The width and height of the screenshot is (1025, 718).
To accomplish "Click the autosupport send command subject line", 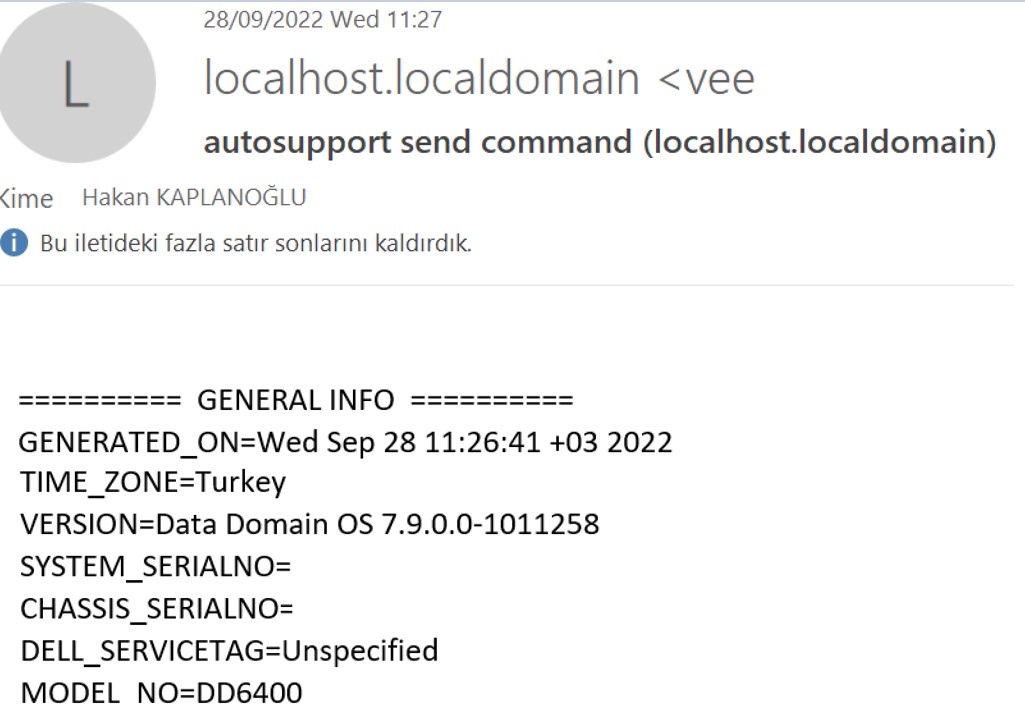I will click(x=600, y=142).
